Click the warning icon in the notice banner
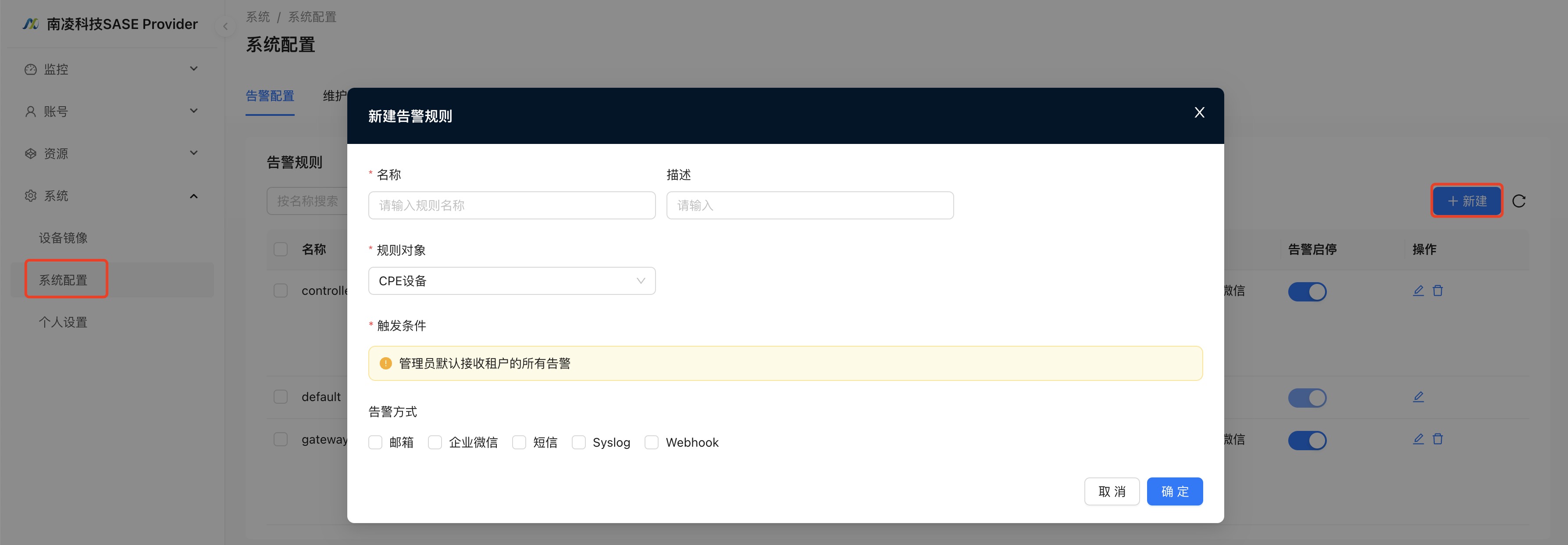The image size is (1568, 545). coord(385,363)
